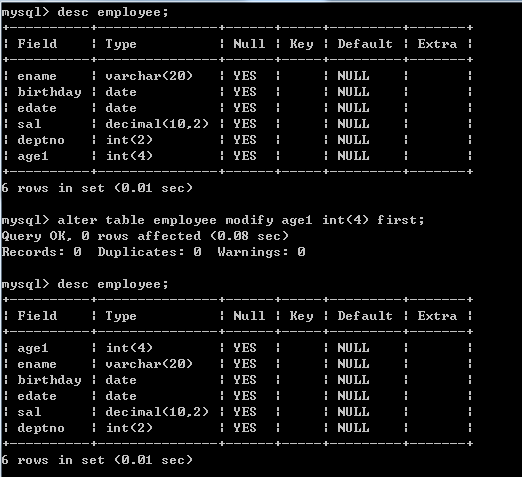Click the 'Default' header of second table
Image resolution: width=522 pixels, height=477 pixels.
point(365,316)
